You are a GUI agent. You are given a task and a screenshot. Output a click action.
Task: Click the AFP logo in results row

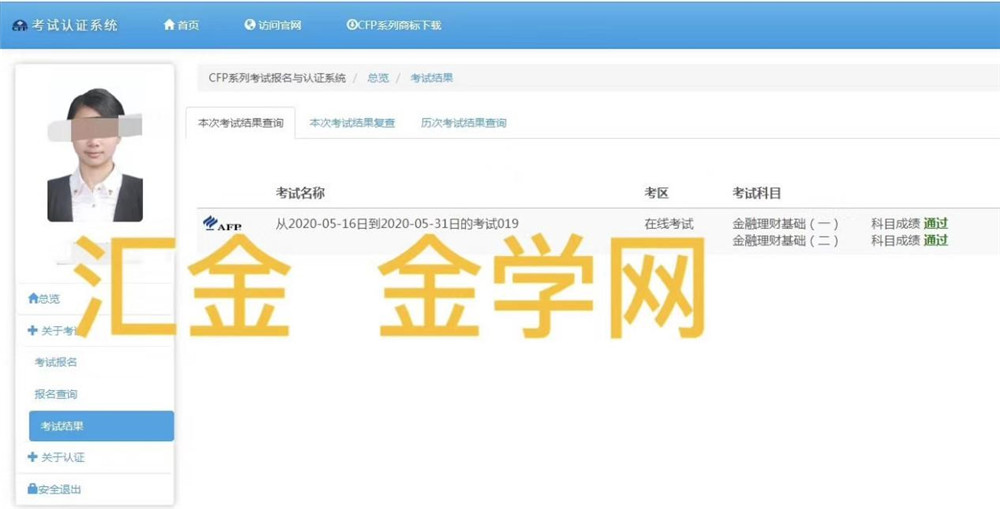222,224
